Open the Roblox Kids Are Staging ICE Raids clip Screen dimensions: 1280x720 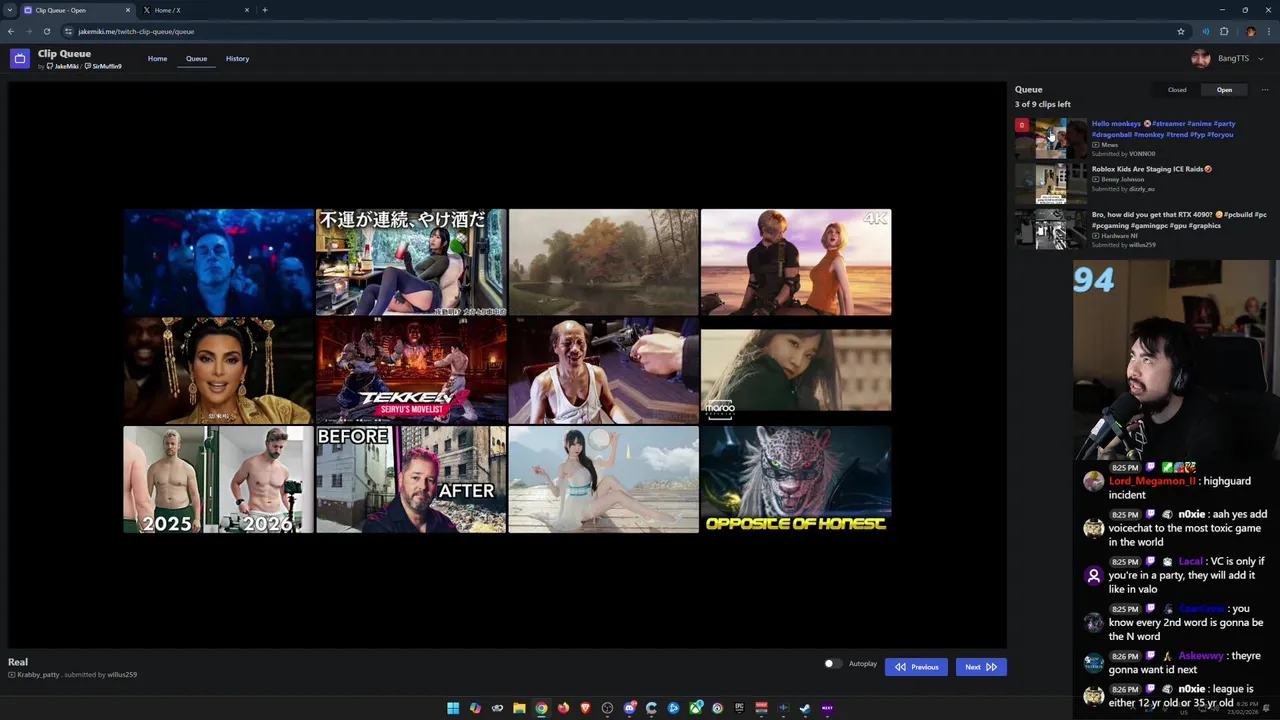[x=1152, y=169]
